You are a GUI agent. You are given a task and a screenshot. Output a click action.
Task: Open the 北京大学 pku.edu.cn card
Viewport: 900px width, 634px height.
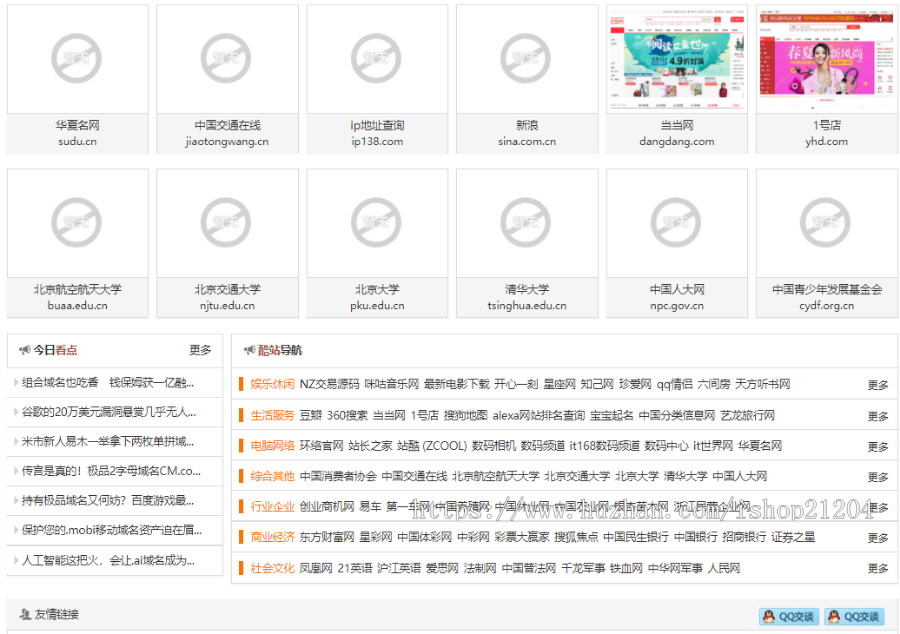tap(377, 243)
